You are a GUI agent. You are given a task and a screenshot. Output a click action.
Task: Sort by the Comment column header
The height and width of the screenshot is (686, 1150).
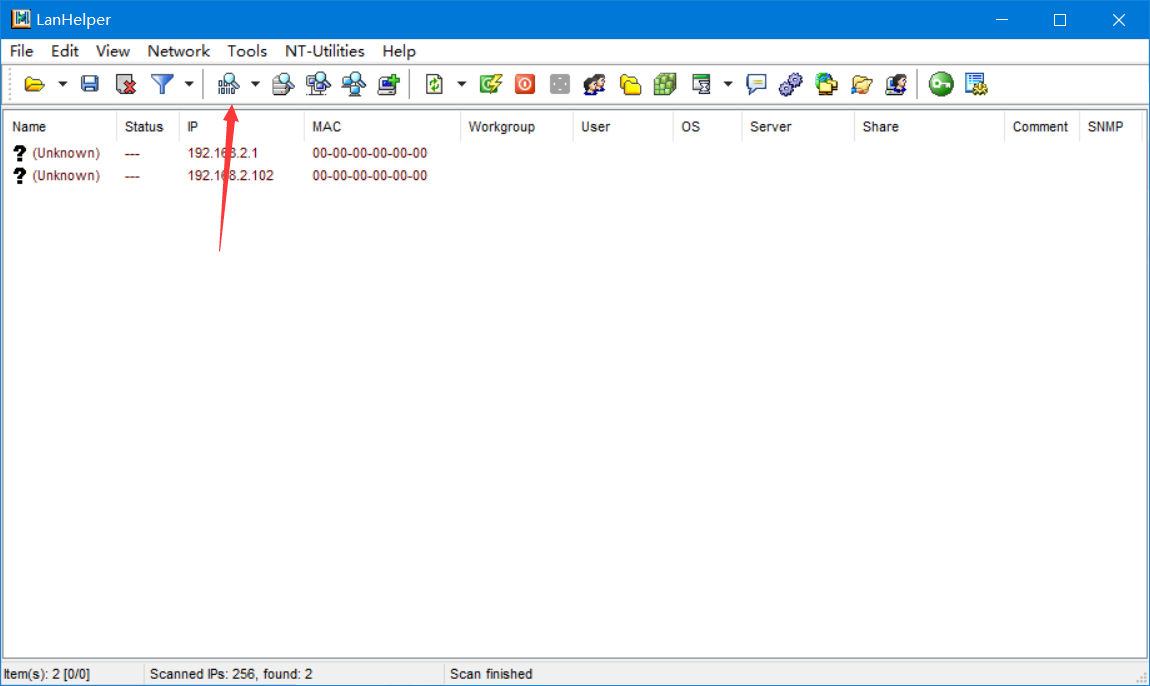(x=1041, y=127)
